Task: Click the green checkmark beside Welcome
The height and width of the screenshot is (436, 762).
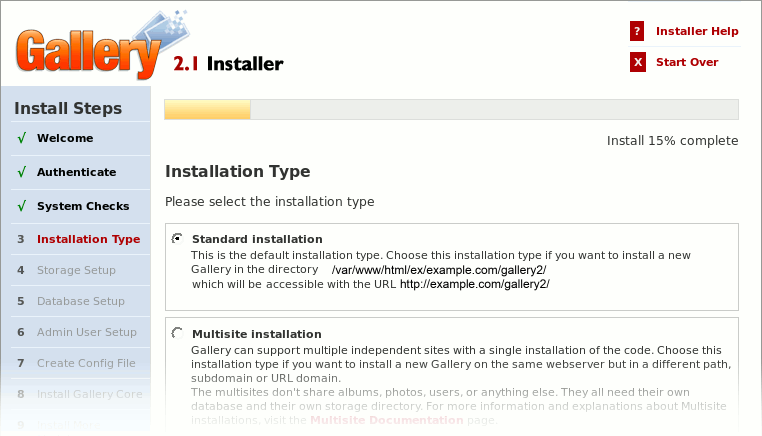Action: (x=22, y=138)
